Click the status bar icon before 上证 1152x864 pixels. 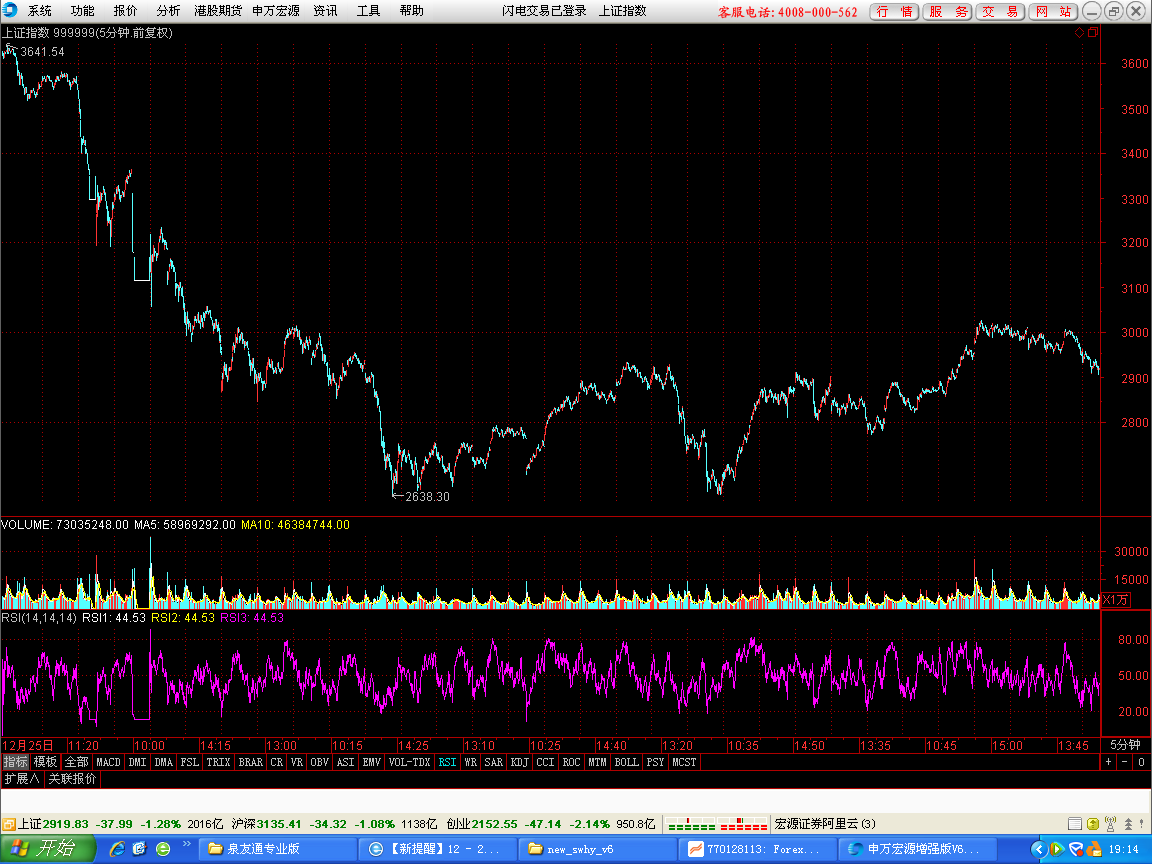9,824
